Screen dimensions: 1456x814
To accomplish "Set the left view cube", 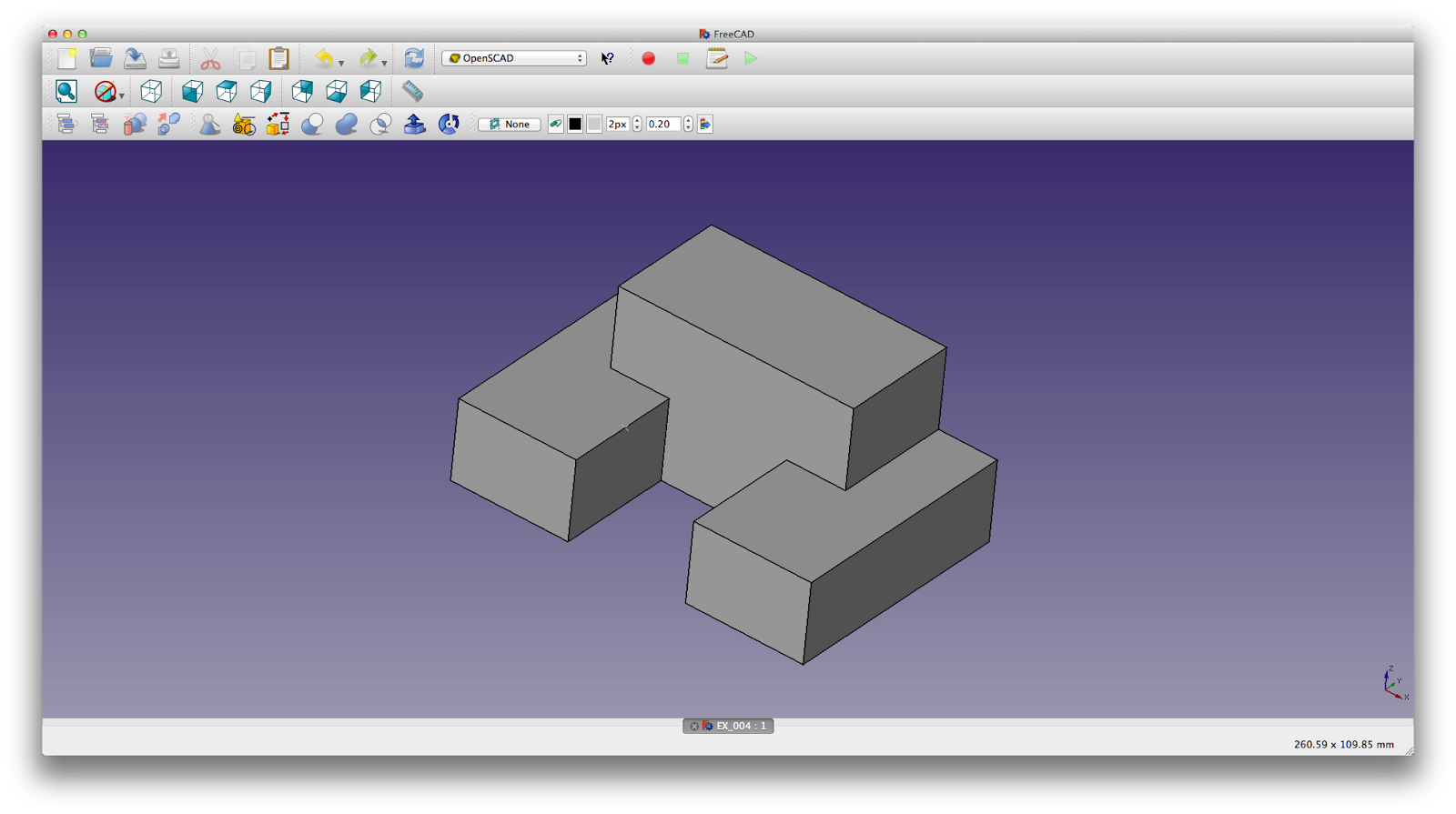I will pos(371,91).
